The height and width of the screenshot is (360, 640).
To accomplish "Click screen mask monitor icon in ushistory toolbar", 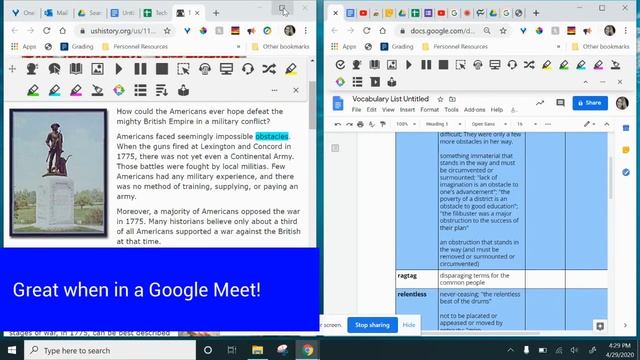I will (x=226, y=69).
